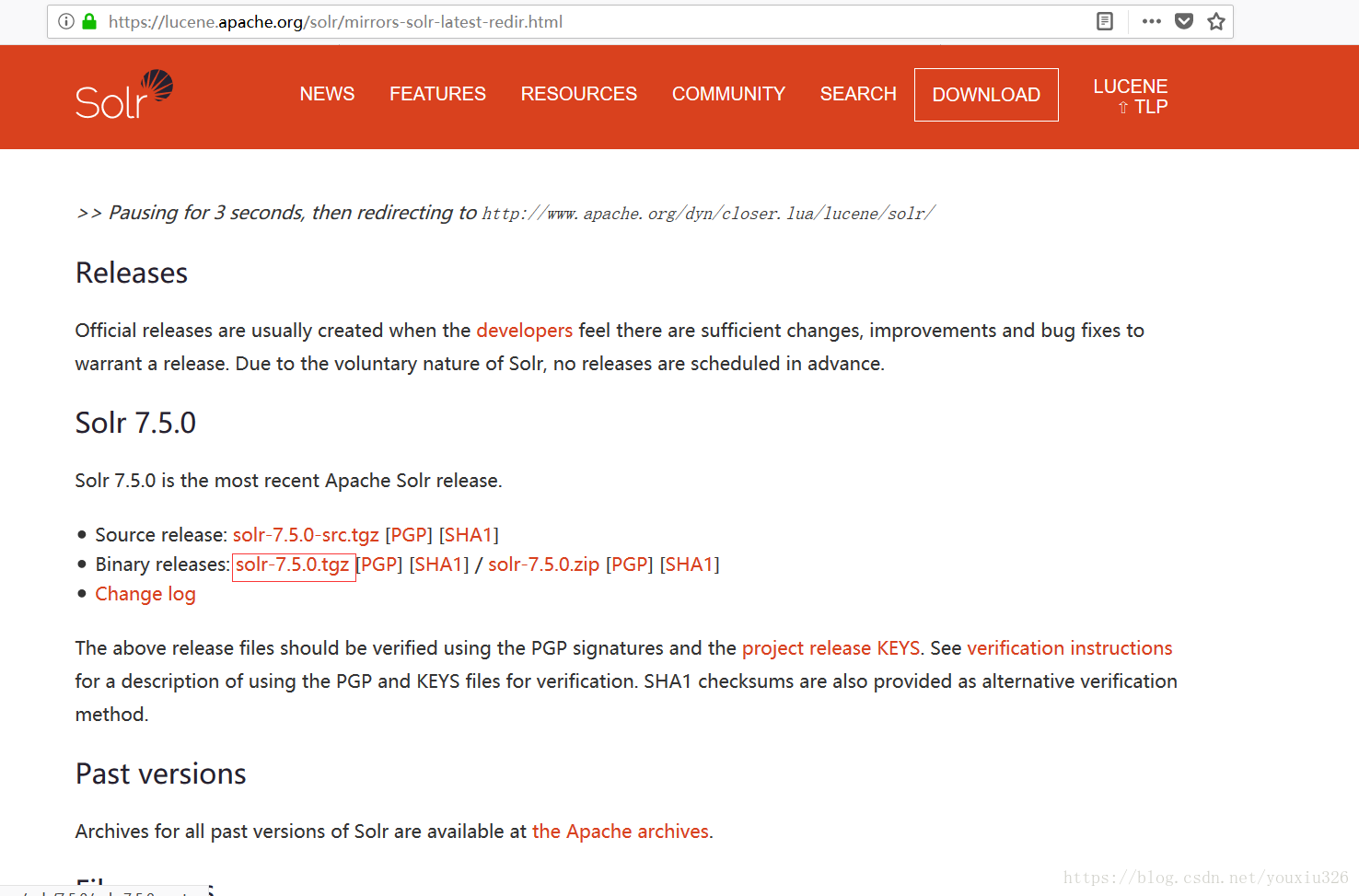This screenshot has height=896, width=1359.
Task: Download solr-7.5.0-src.tgz source release
Action: tap(306, 535)
